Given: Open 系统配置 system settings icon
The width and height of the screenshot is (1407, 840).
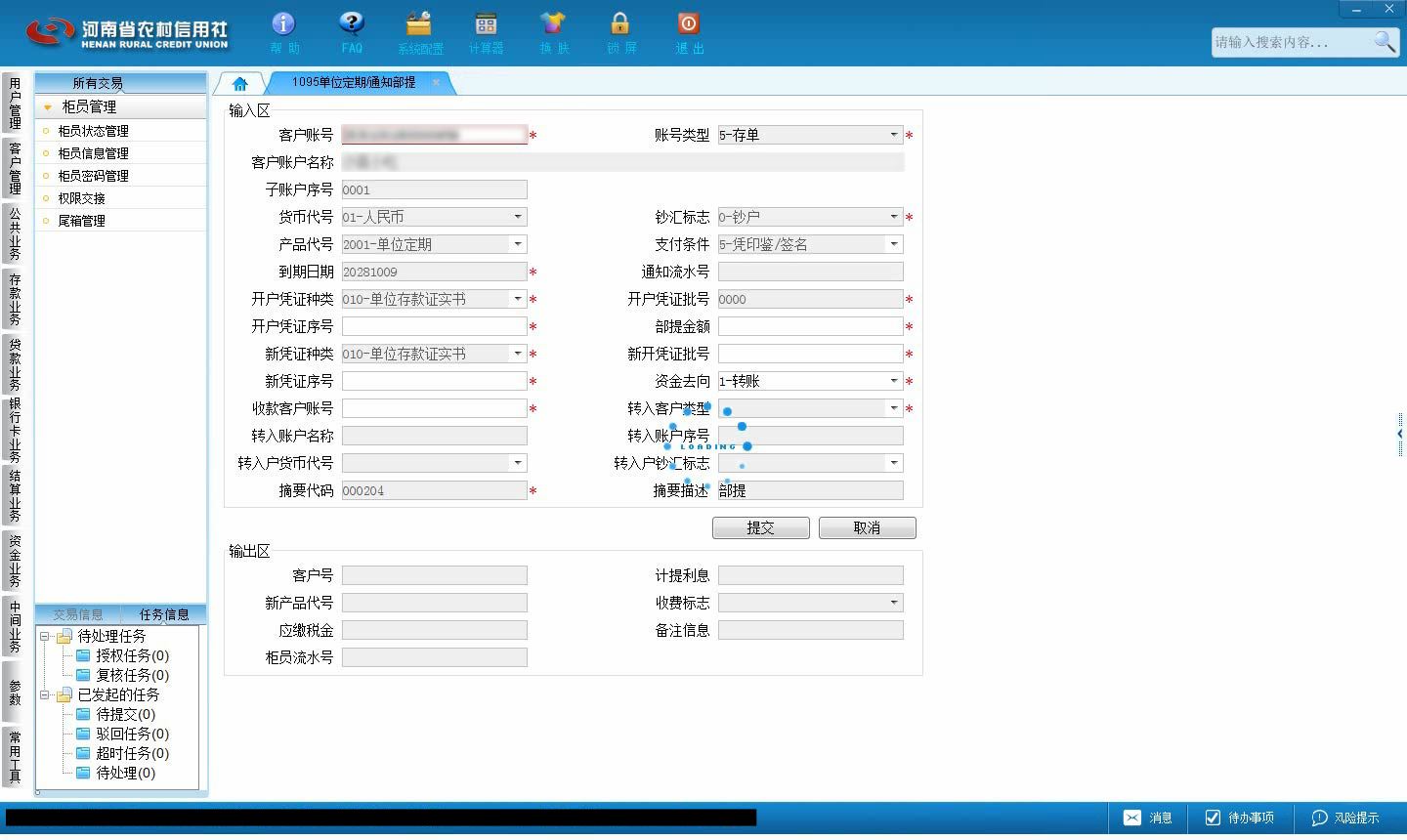Looking at the screenshot, I should [419, 33].
